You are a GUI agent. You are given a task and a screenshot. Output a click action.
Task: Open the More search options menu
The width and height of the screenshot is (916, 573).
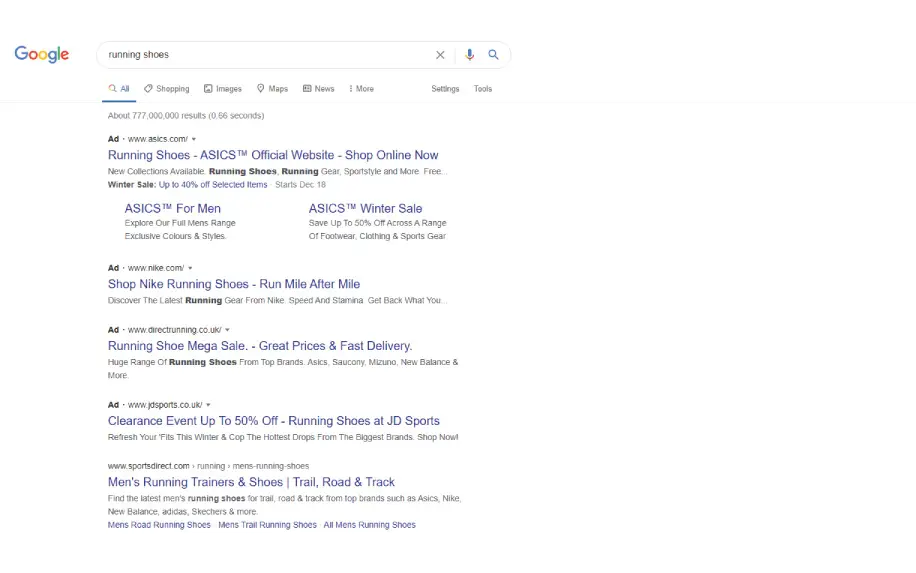[362, 89]
